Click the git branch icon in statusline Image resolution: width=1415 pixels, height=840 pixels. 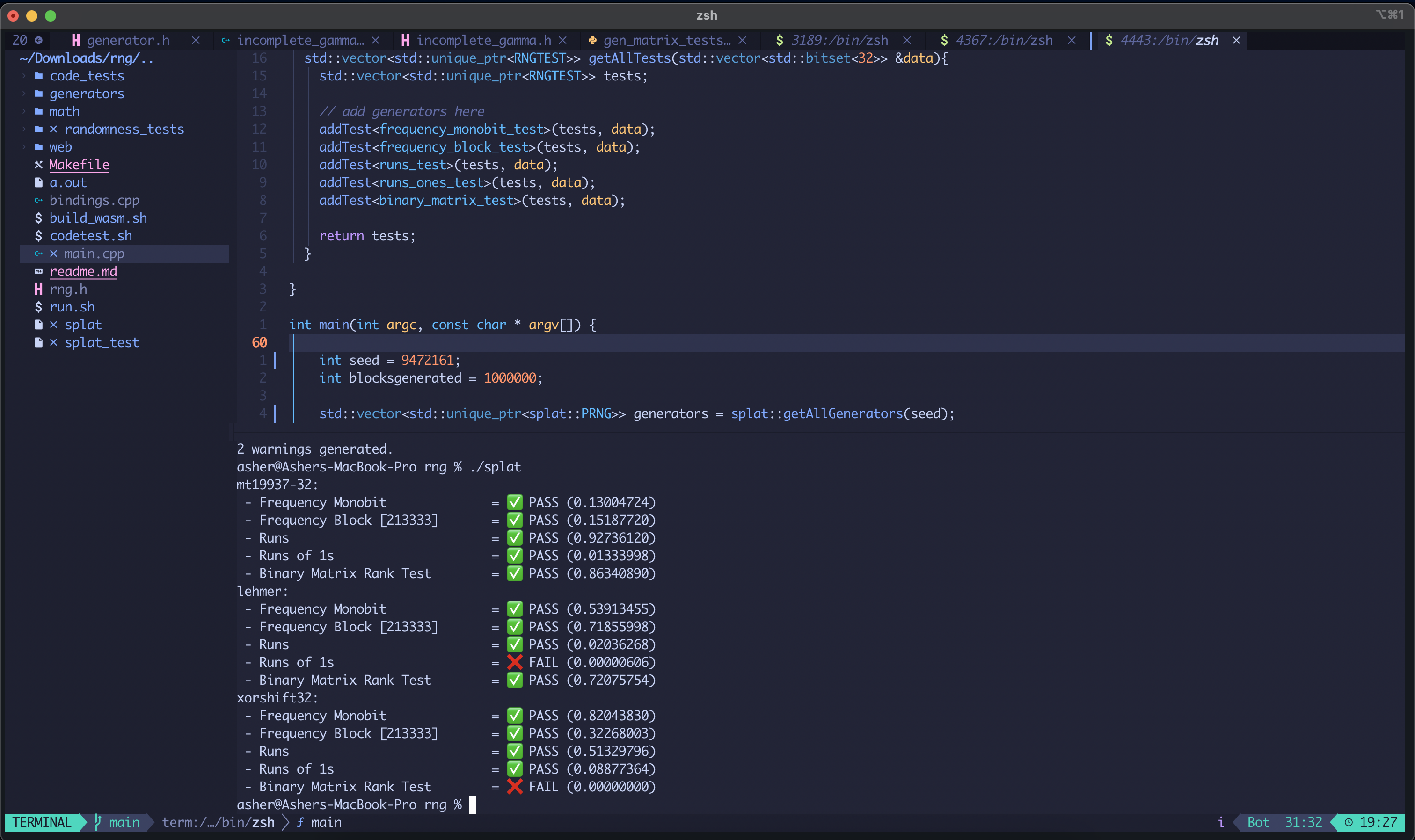(x=97, y=822)
